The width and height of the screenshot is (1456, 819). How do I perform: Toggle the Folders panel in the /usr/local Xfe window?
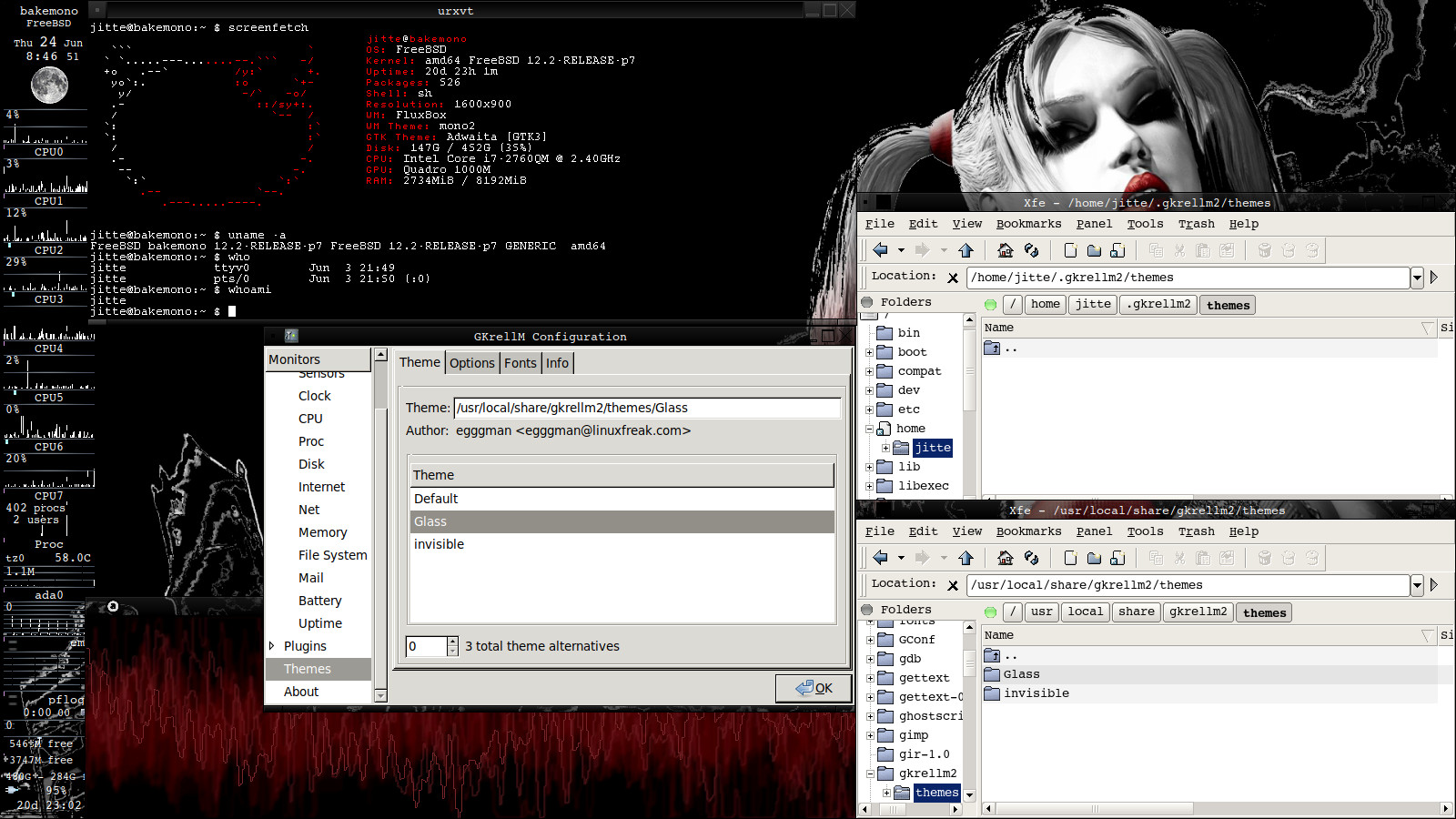(x=865, y=610)
